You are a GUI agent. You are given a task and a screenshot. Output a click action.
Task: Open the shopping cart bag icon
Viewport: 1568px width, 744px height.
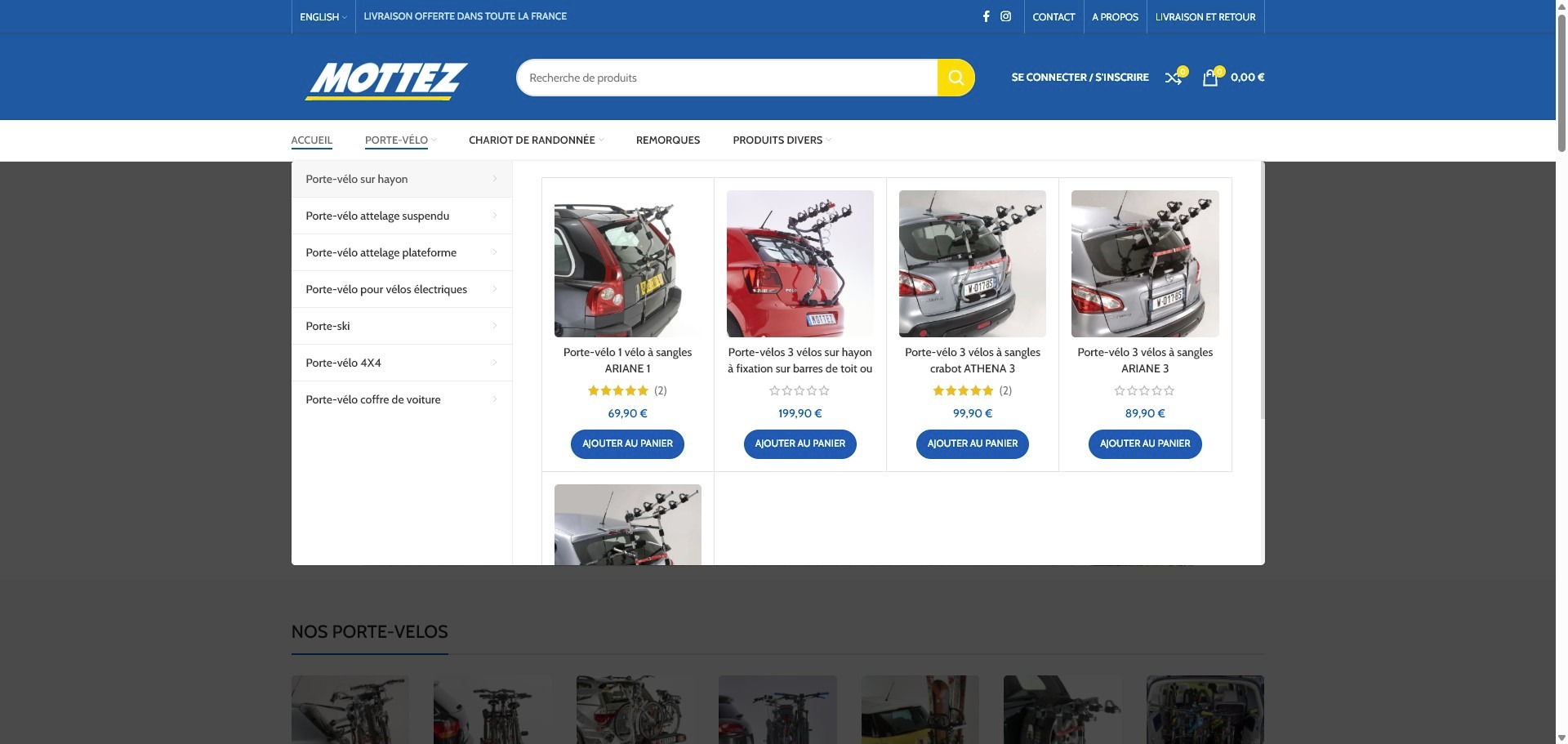pyautogui.click(x=1210, y=78)
